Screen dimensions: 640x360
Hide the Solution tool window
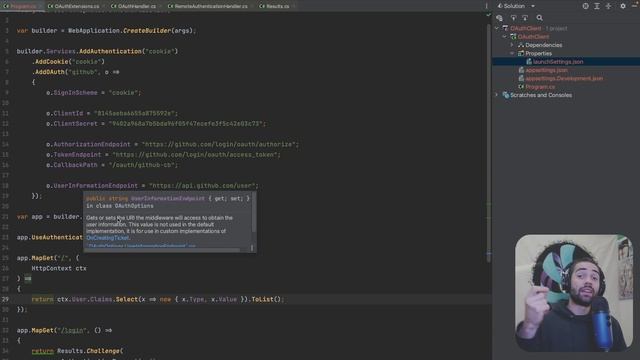point(635,6)
